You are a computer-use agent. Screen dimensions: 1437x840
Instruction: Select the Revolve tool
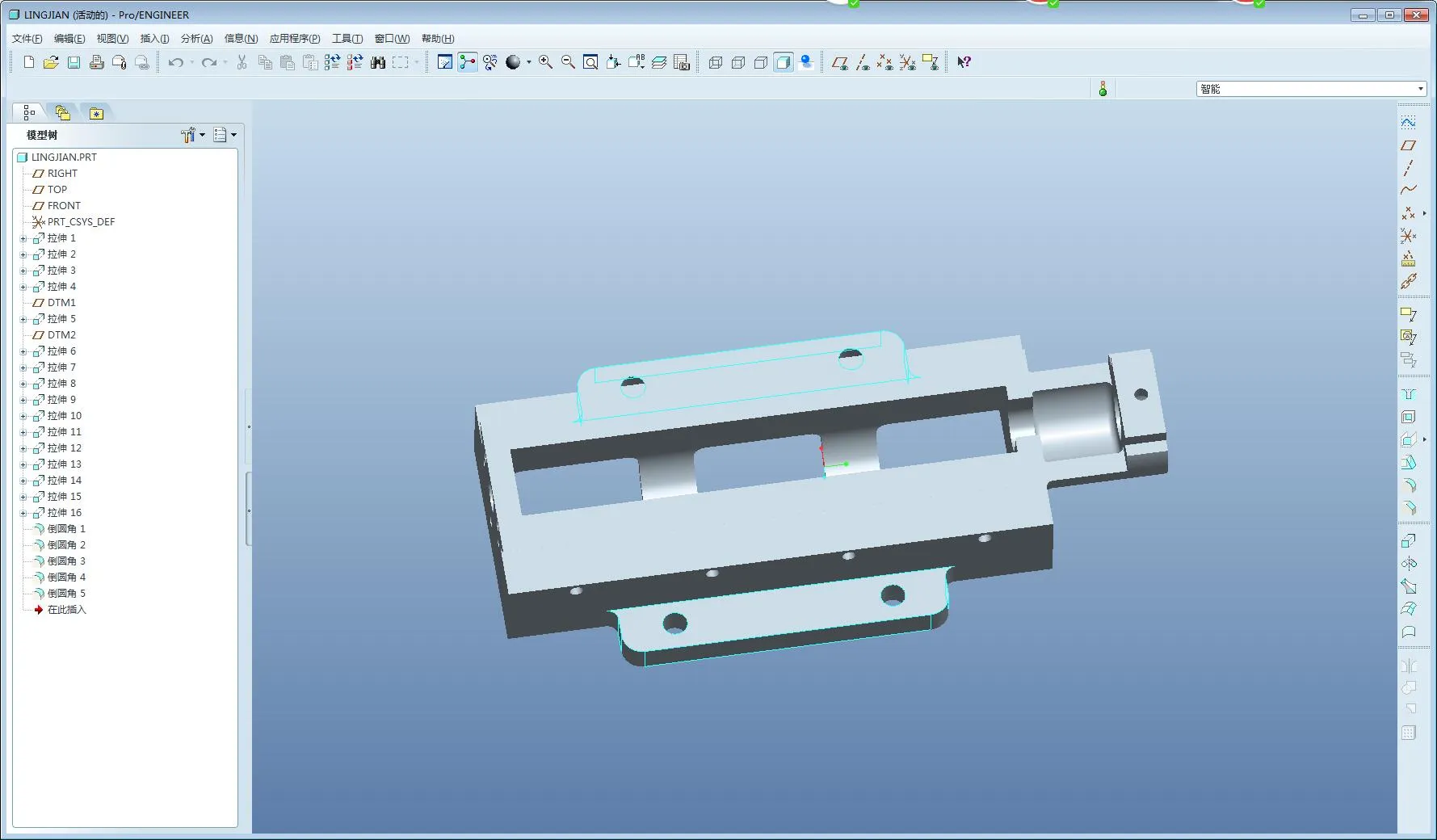pos(1408,563)
